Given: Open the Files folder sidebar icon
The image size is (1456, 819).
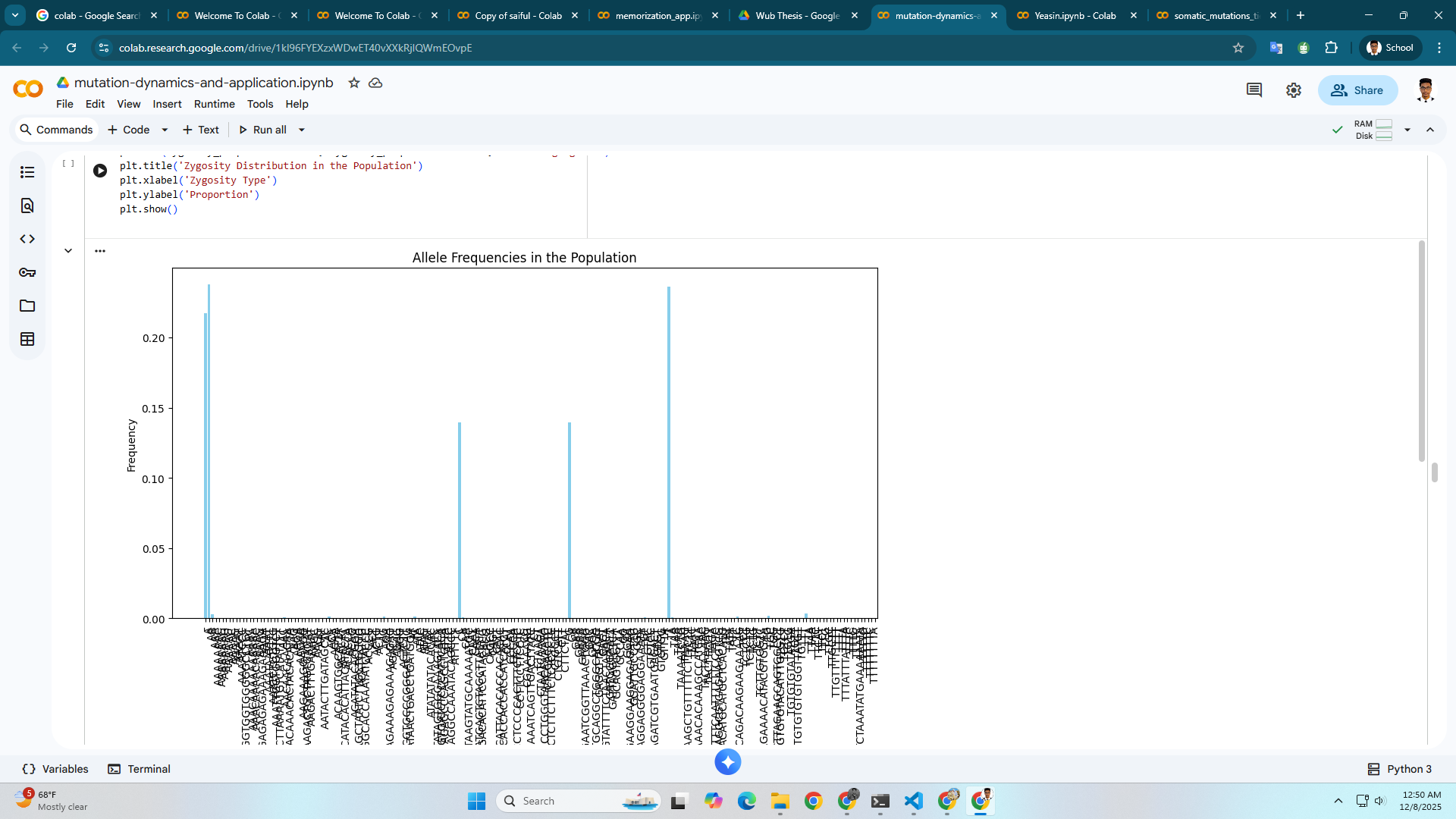Looking at the screenshot, I should click(27, 306).
